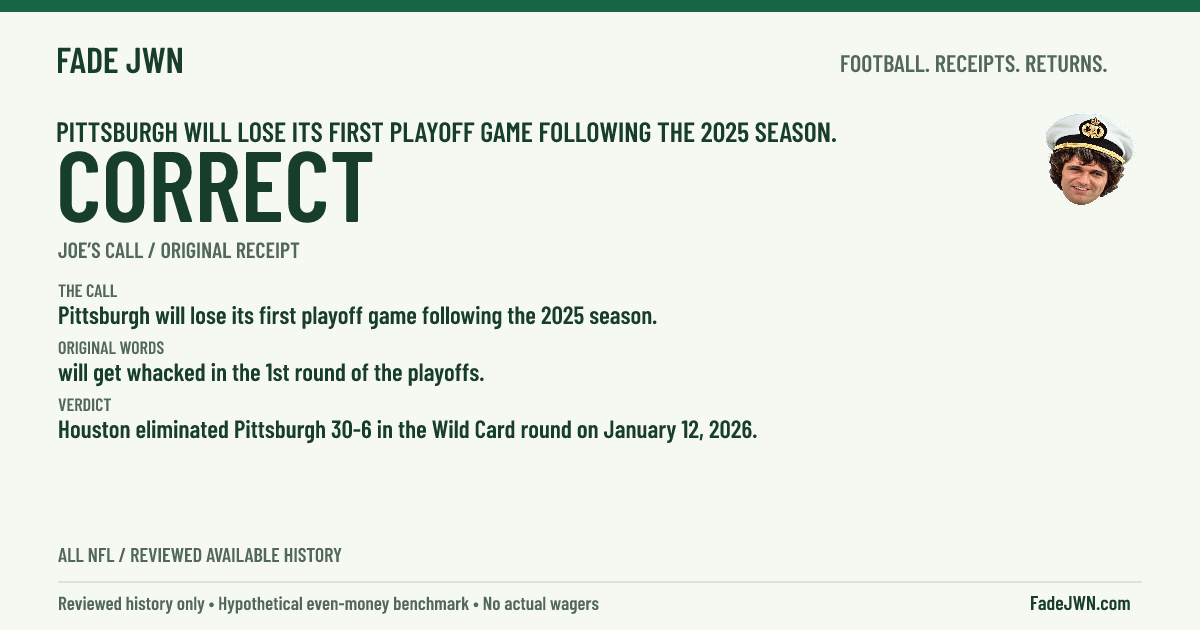Click Joe's Call / Original Receipt label

click(178, 251)
